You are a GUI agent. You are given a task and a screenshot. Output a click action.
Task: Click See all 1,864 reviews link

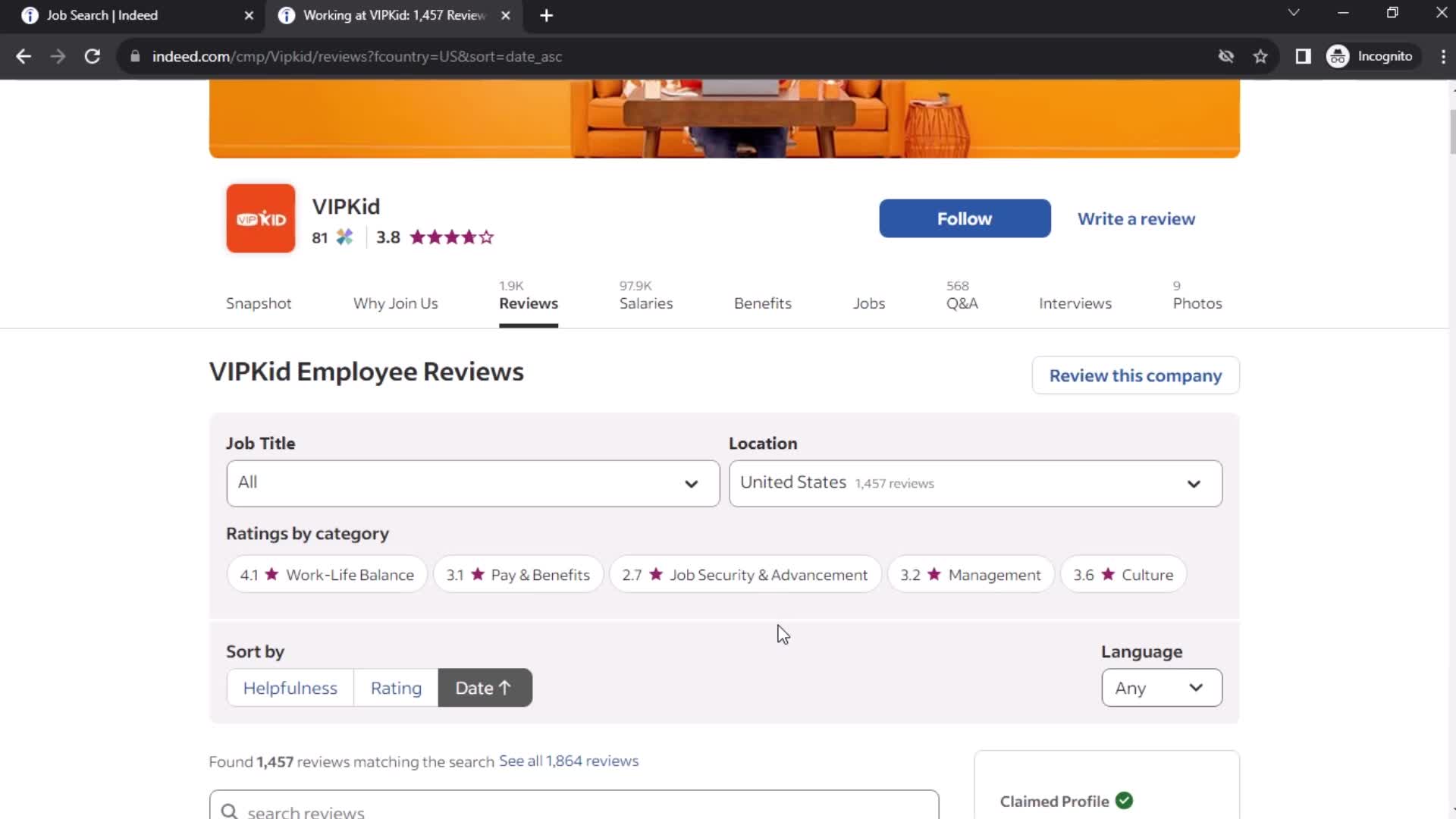tap(569, 761)
